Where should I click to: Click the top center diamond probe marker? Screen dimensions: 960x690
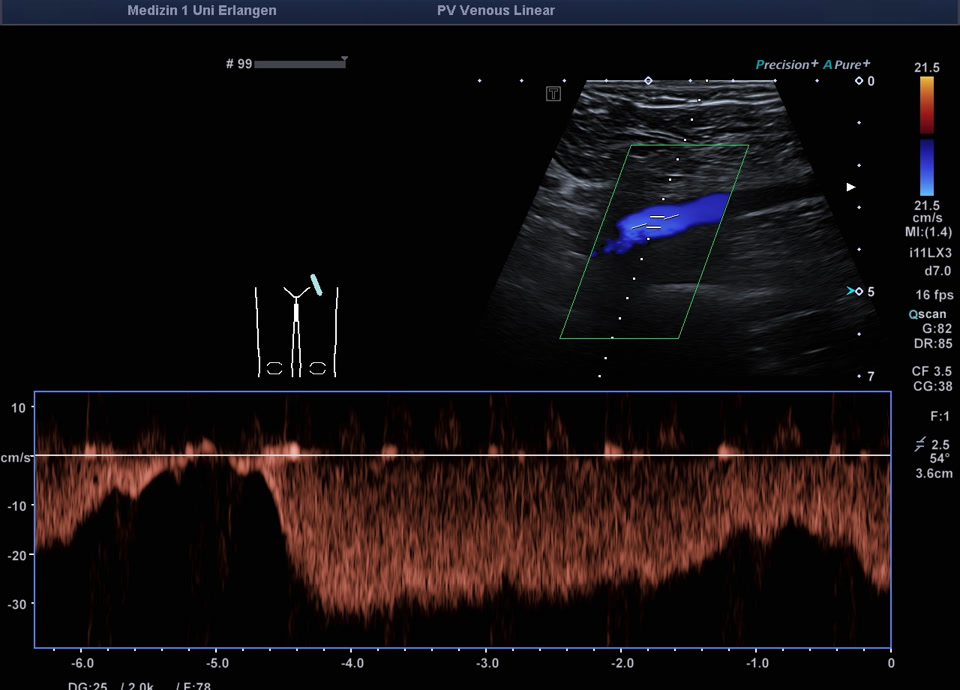tap(648, 80)
